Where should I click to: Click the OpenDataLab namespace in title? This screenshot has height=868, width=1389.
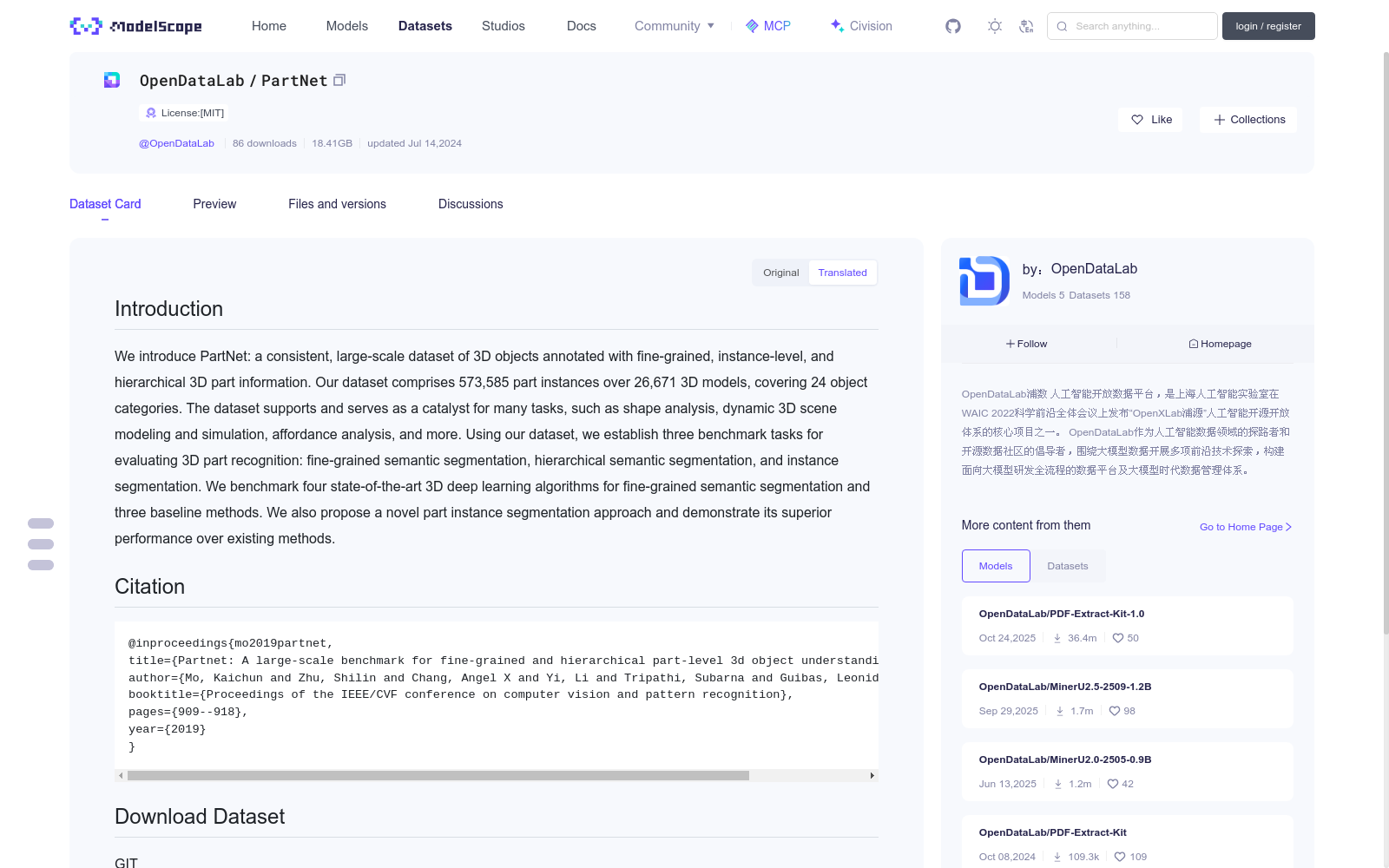pos(192,80)
